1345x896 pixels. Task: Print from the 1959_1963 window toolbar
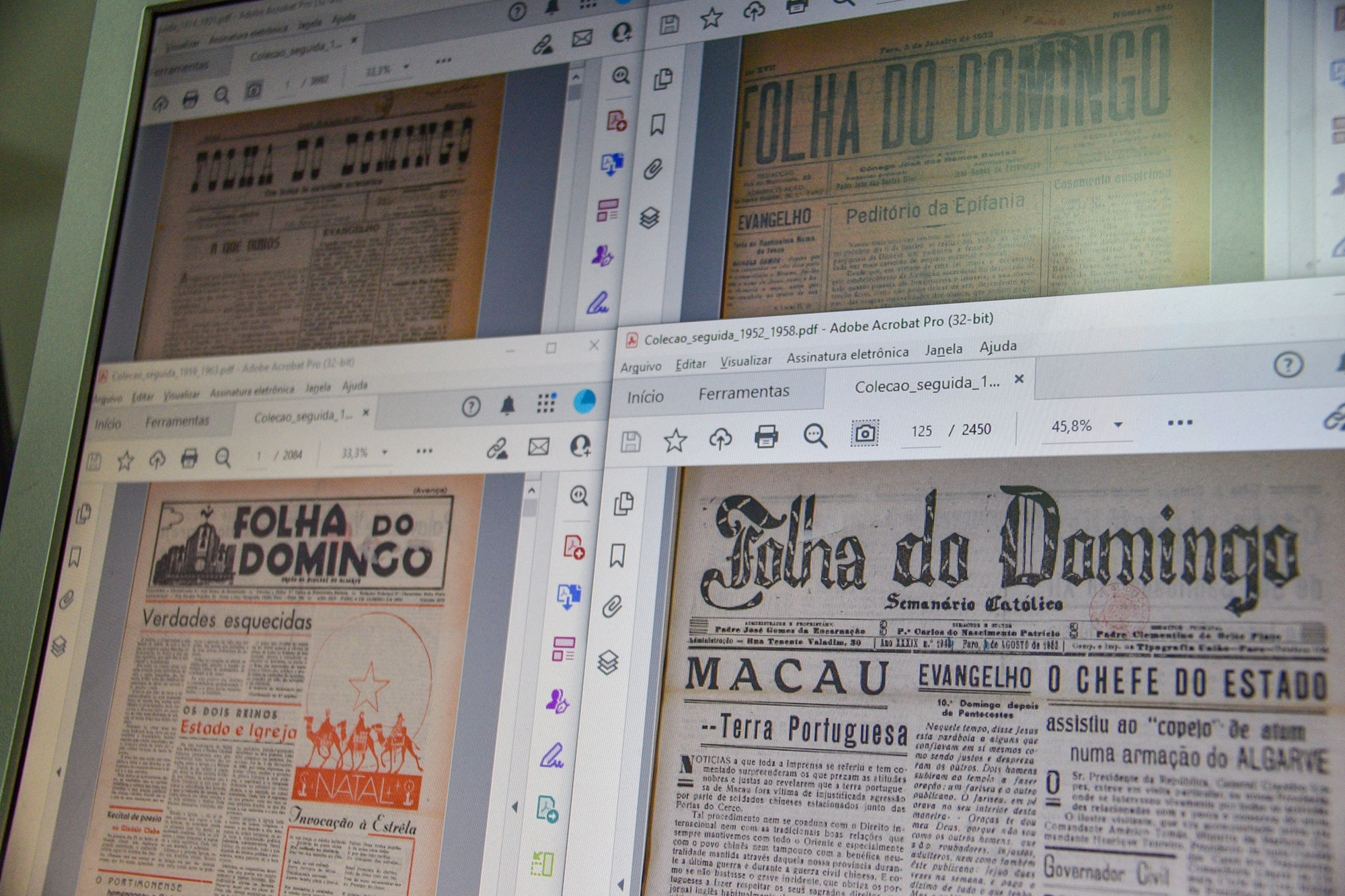point(189,459)
